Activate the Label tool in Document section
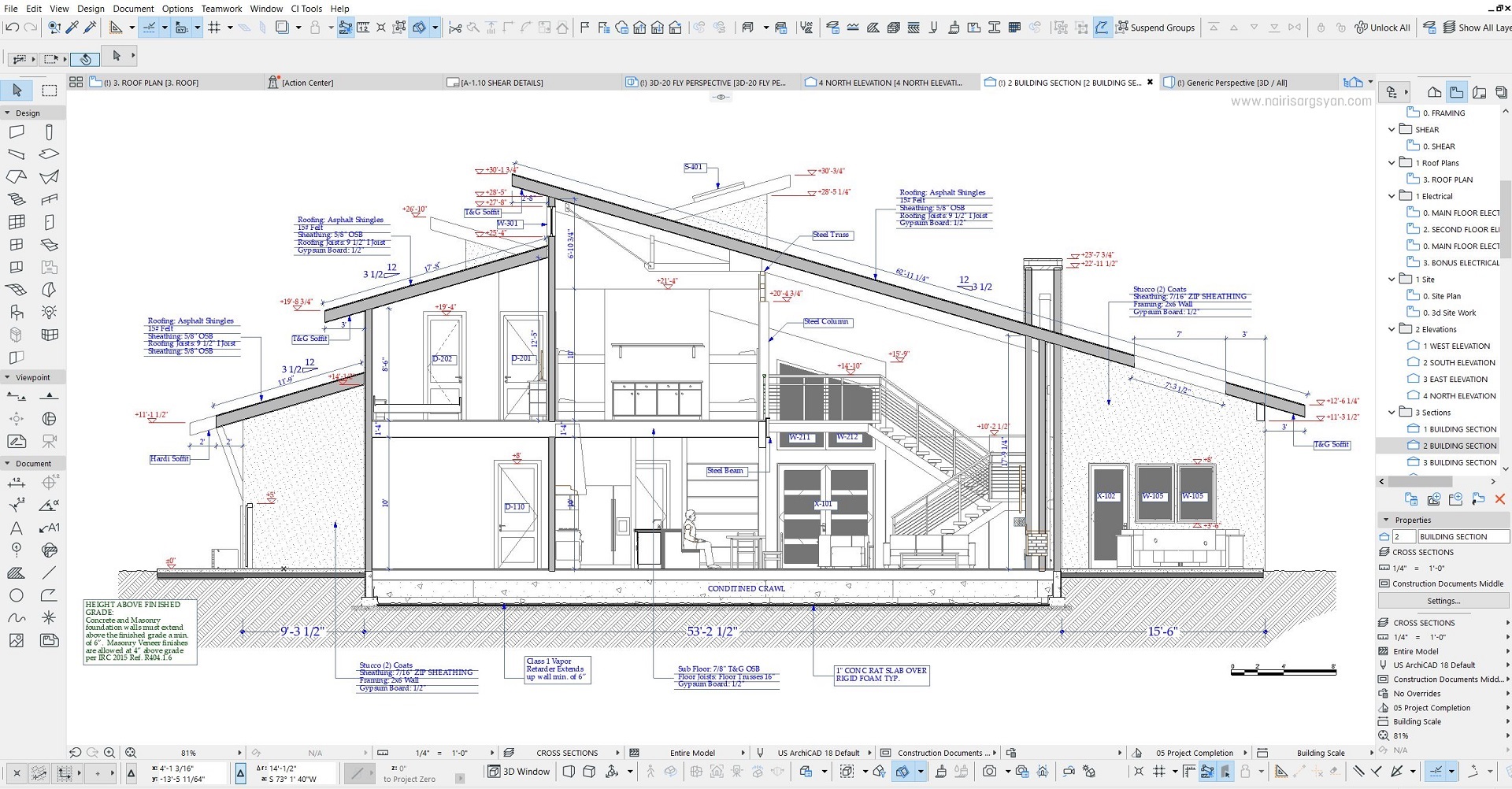The height and width of the screenshot is (789, 1512). 49,528
